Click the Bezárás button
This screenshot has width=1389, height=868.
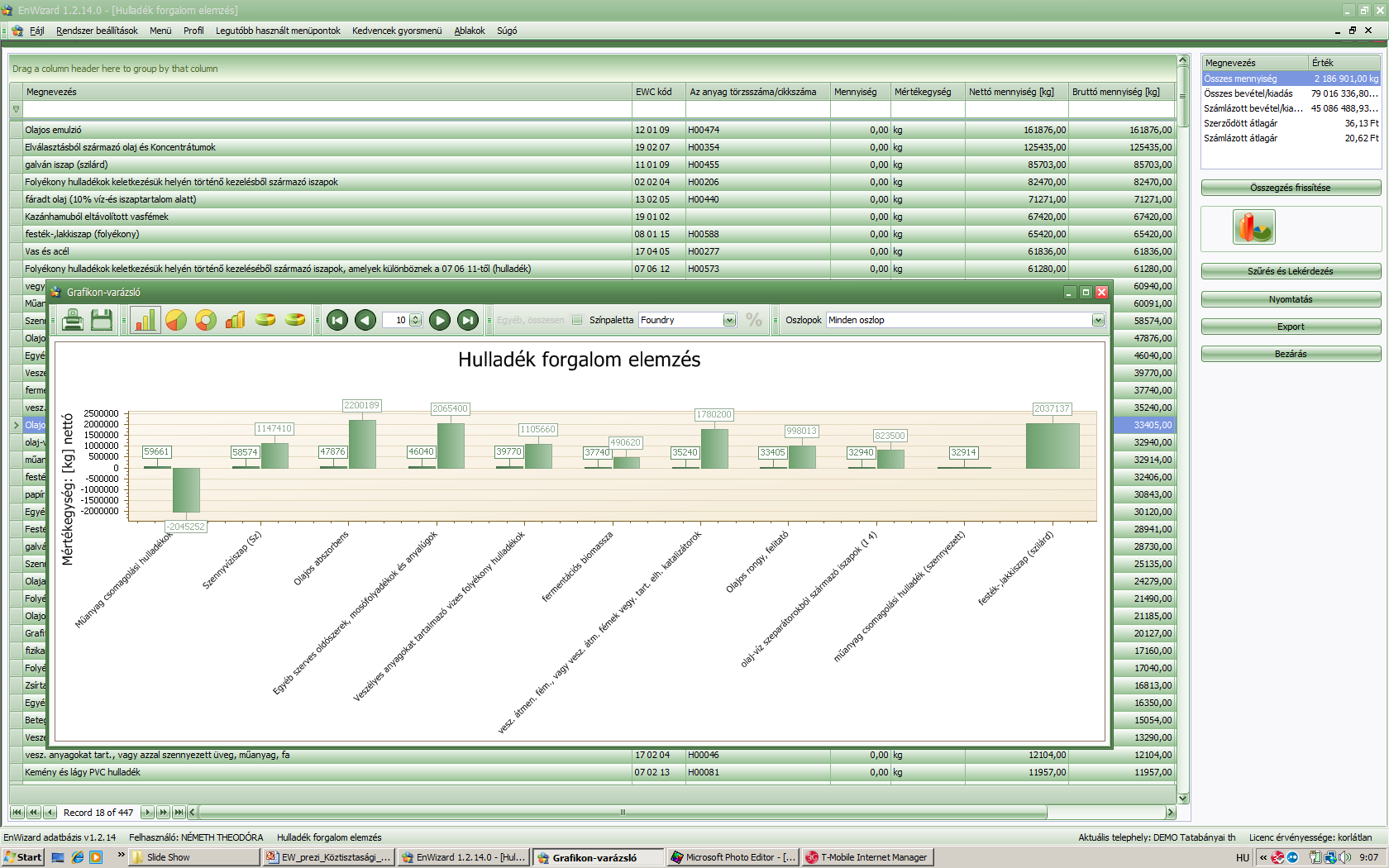tap(1291, 354)
